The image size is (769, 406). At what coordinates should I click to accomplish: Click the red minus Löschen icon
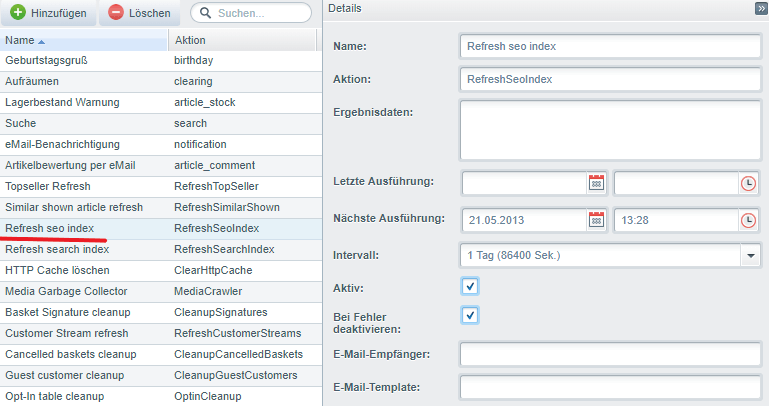[x=116, y=14]
